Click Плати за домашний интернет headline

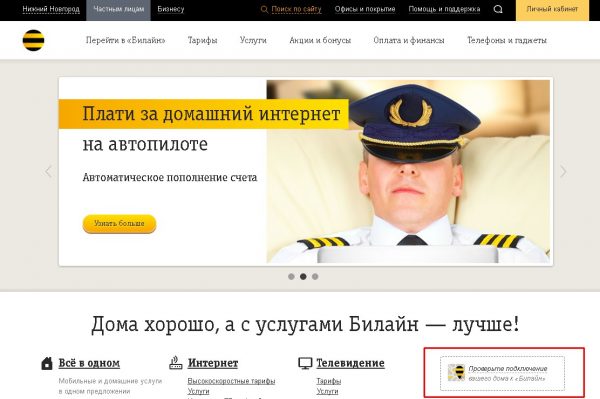click(211, 114)
